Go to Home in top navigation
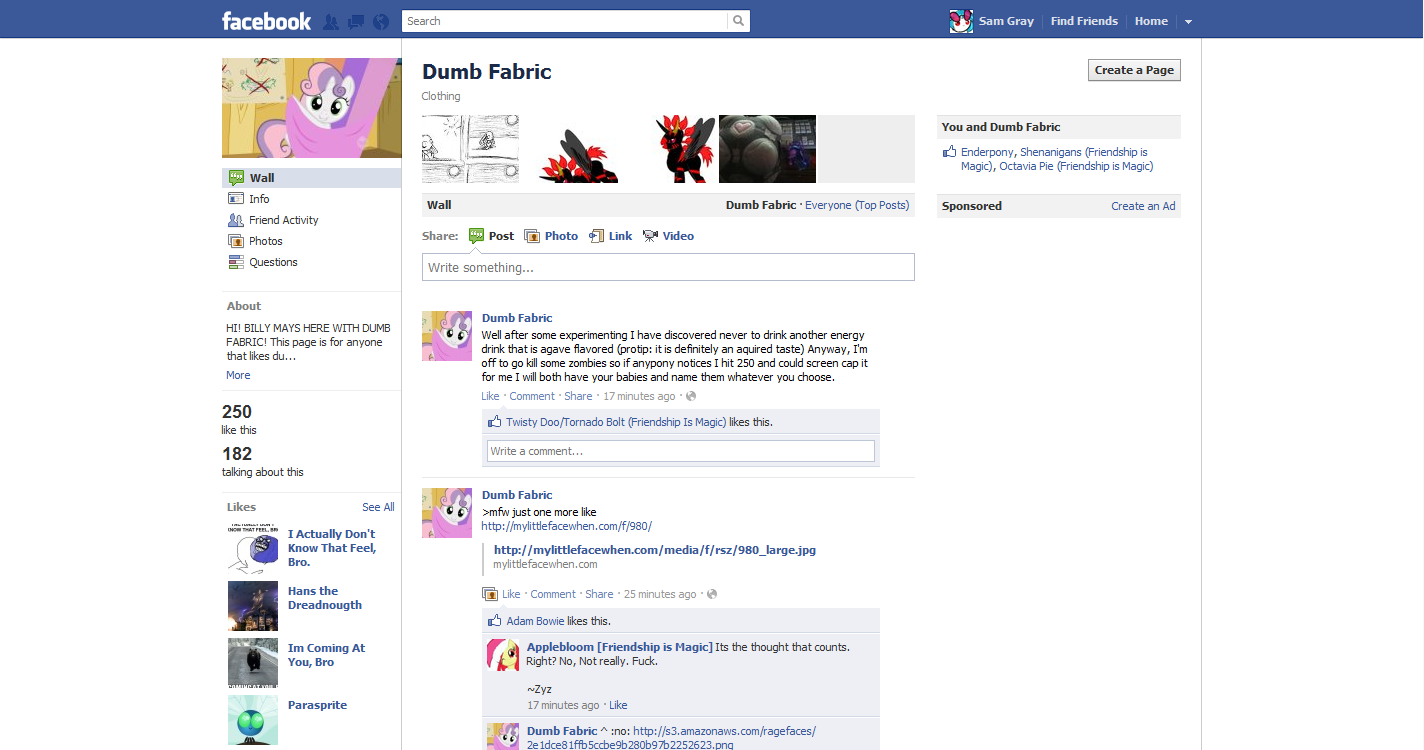This screenshot has height=750, width=1424. click(x=1151, y=21)
